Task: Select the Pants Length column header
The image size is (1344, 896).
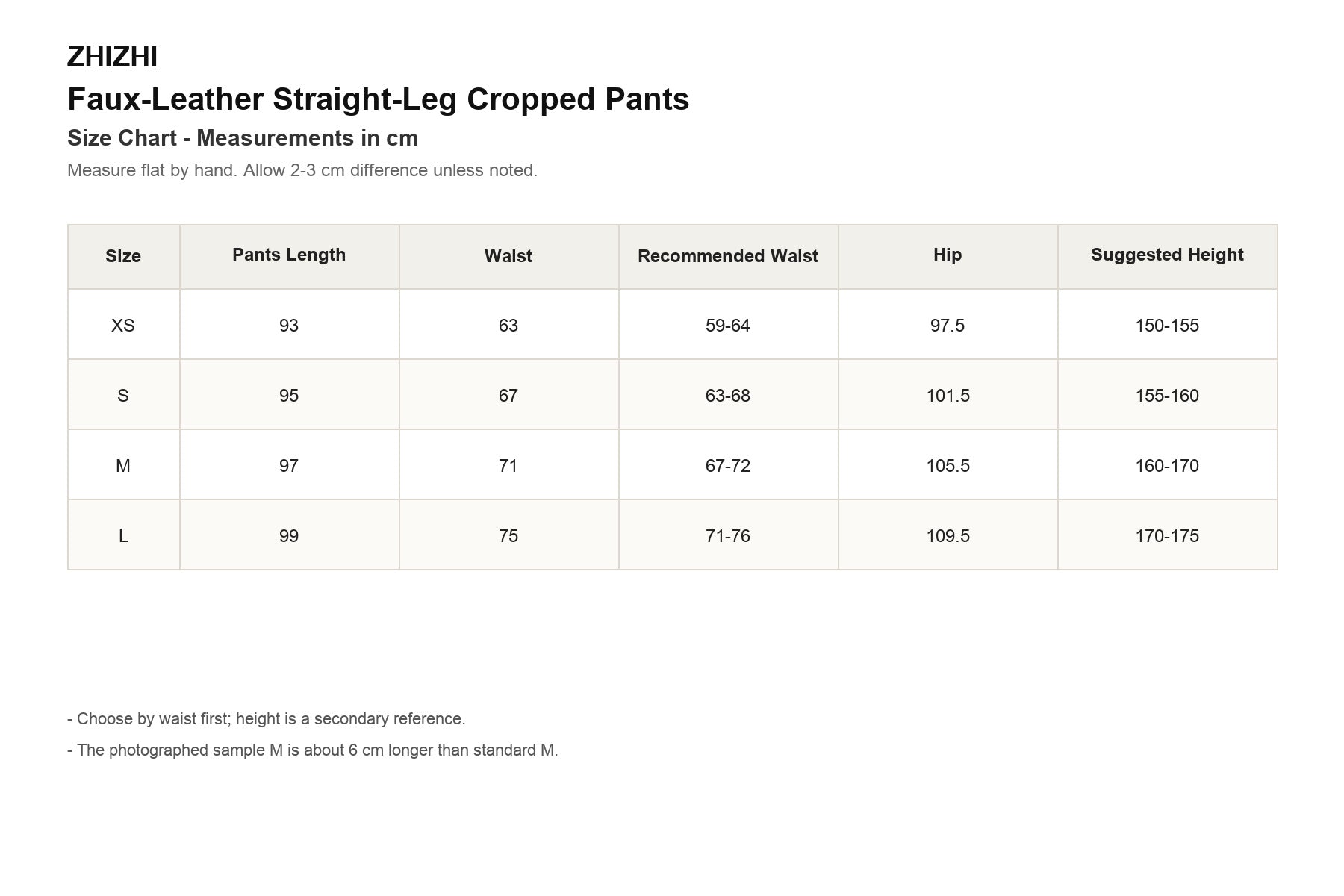Action: coord(289,255)
